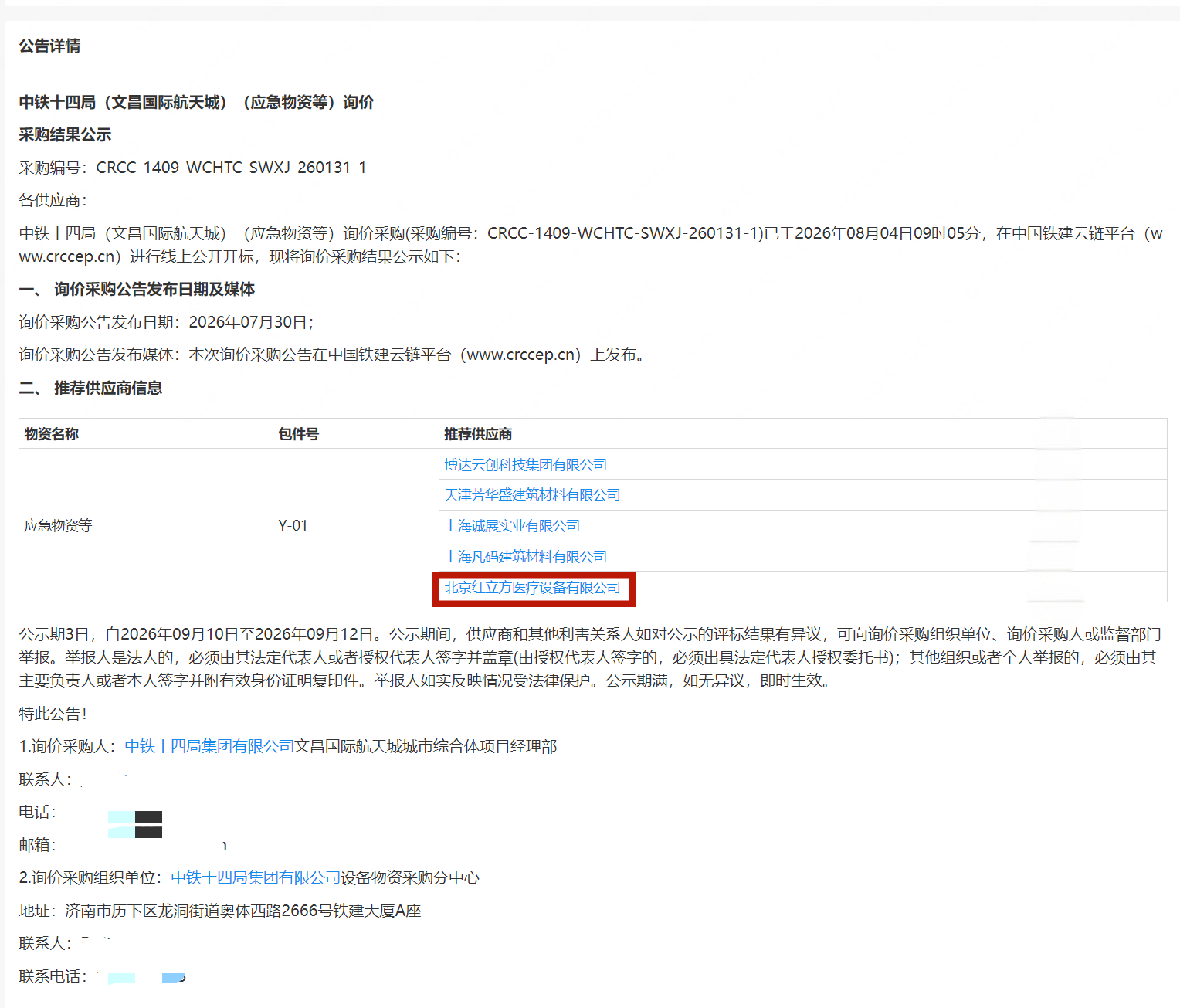Image resolution: width=1180 pixels, height=1008 pixels.
Task: Open supplier link 北京红立方医疗设备有限公司
Action: pos(532,588)
